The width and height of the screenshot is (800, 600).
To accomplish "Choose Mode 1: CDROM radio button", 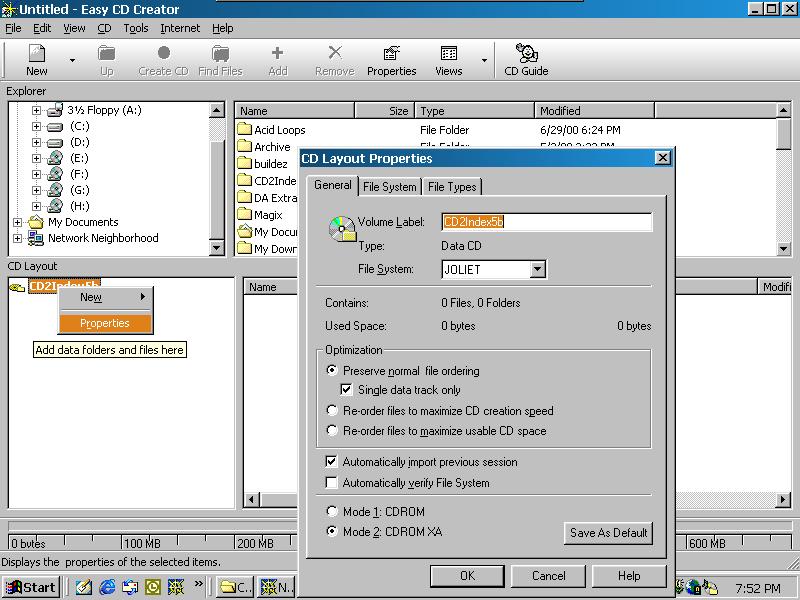I will click(x=332, y=511).
